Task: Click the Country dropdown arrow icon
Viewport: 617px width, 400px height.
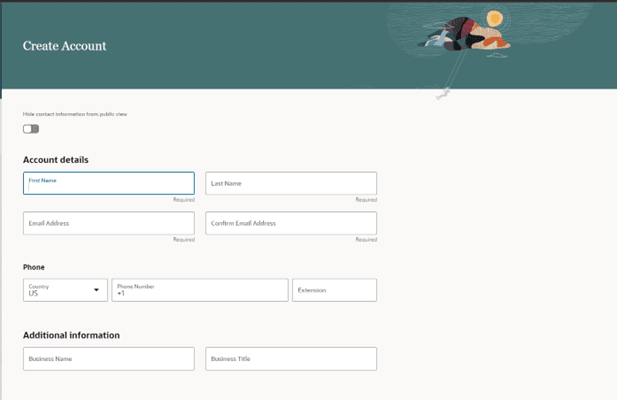Action: 97,290
